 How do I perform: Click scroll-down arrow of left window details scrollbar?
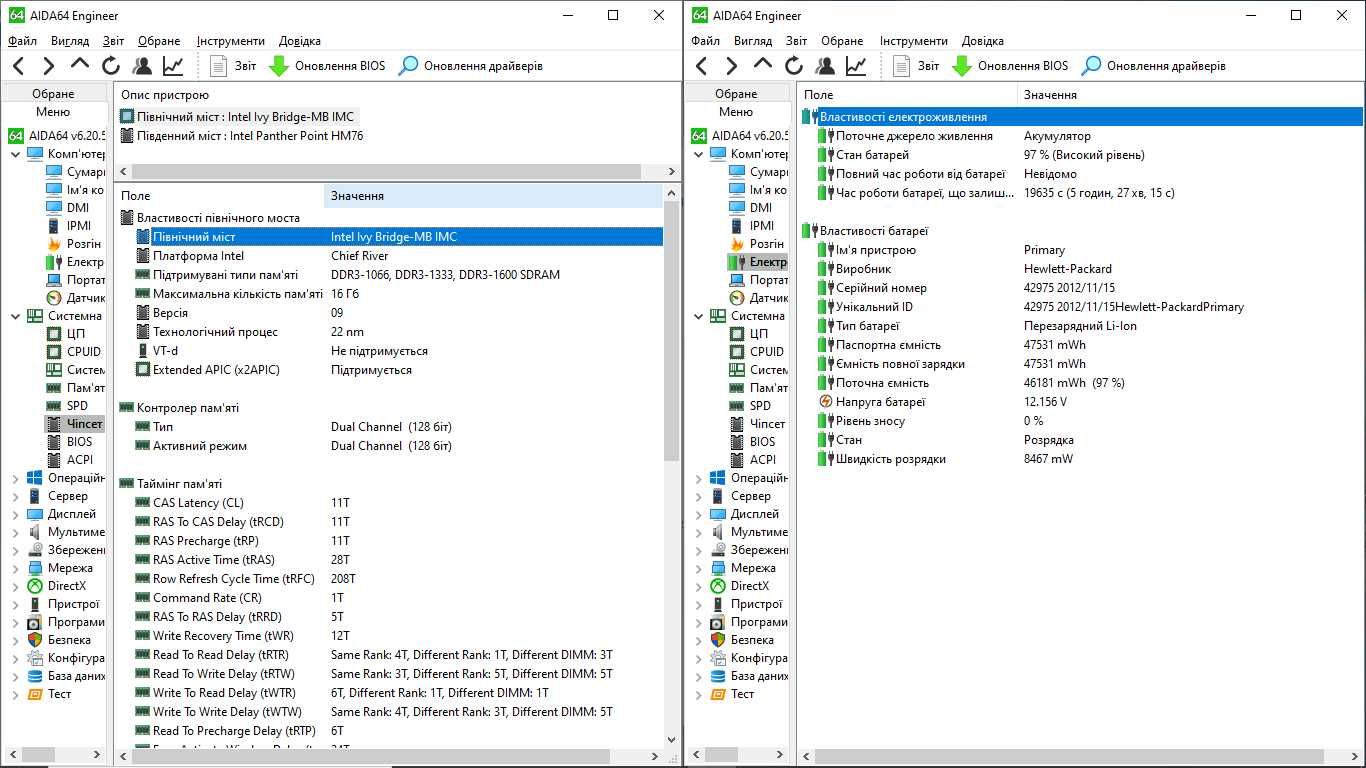click(x=672, y=740)
